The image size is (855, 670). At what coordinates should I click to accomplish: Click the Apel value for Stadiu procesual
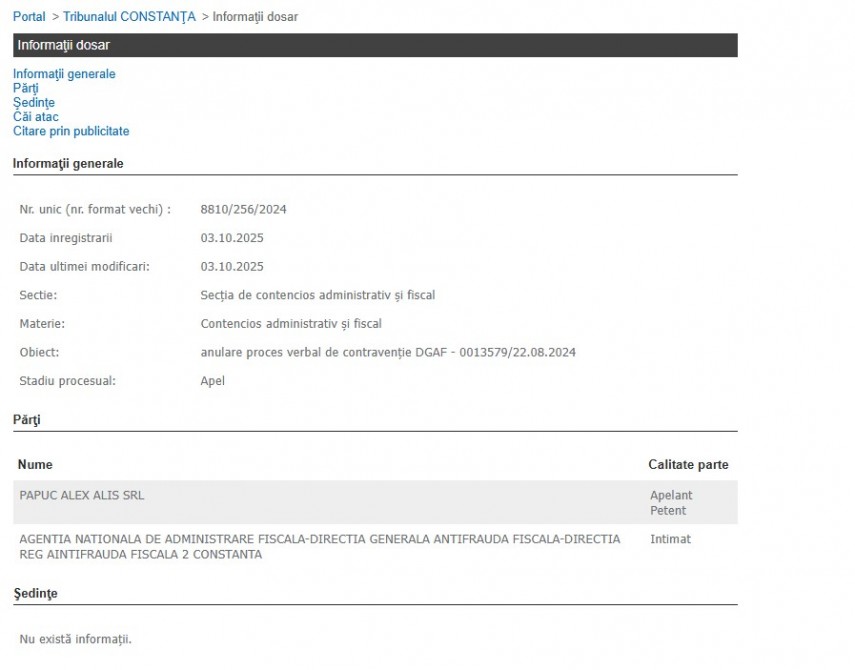[213, 381]
